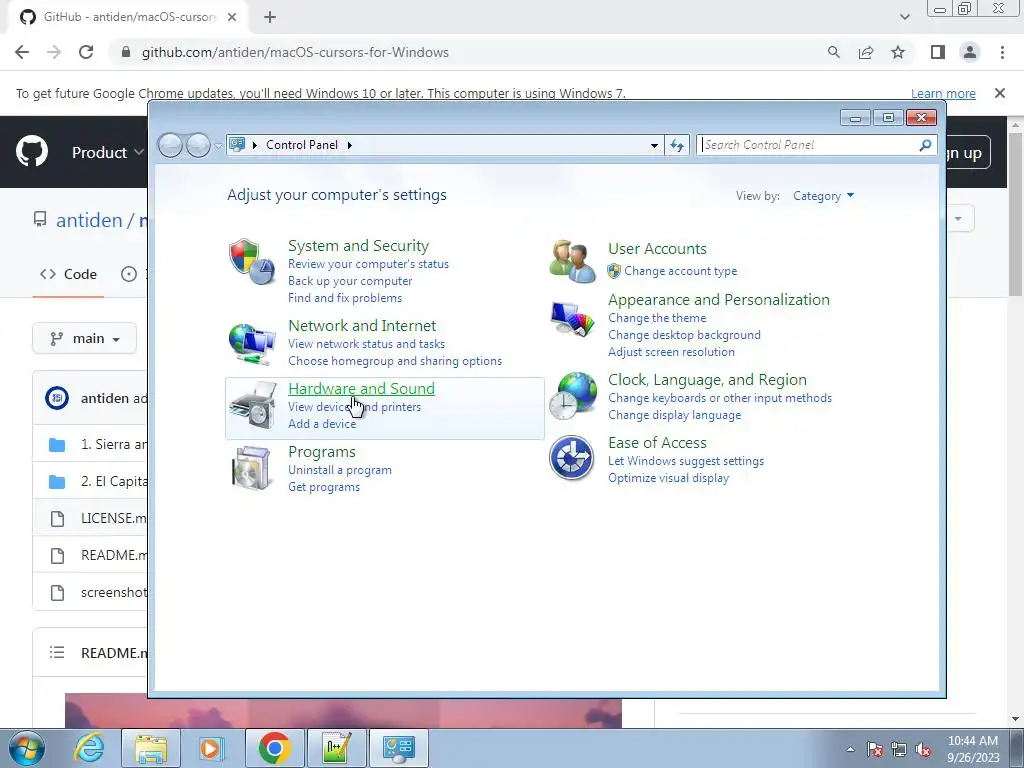Image resolution: width=1024 pixels, height=768 pixels.
Task: Open Chrome tab search dropdown
Action: (x=904, y=17)
